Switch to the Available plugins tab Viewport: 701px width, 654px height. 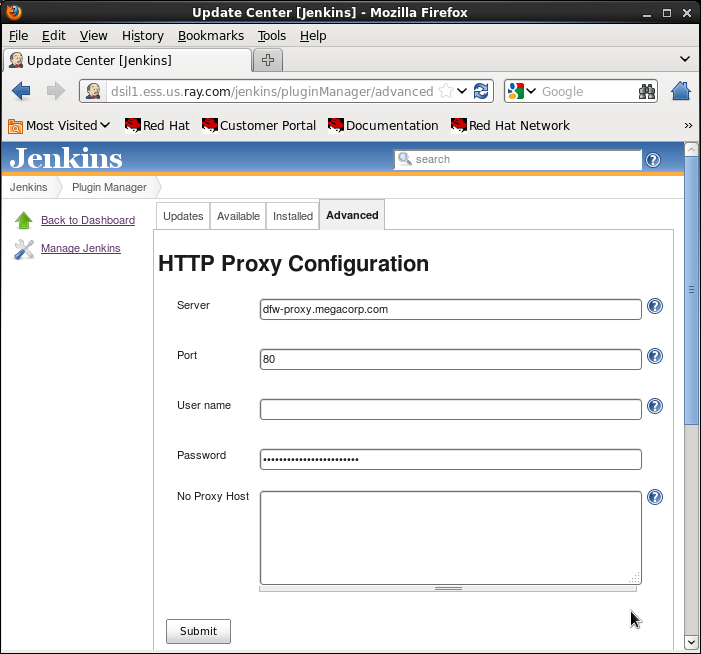(238, 216)
